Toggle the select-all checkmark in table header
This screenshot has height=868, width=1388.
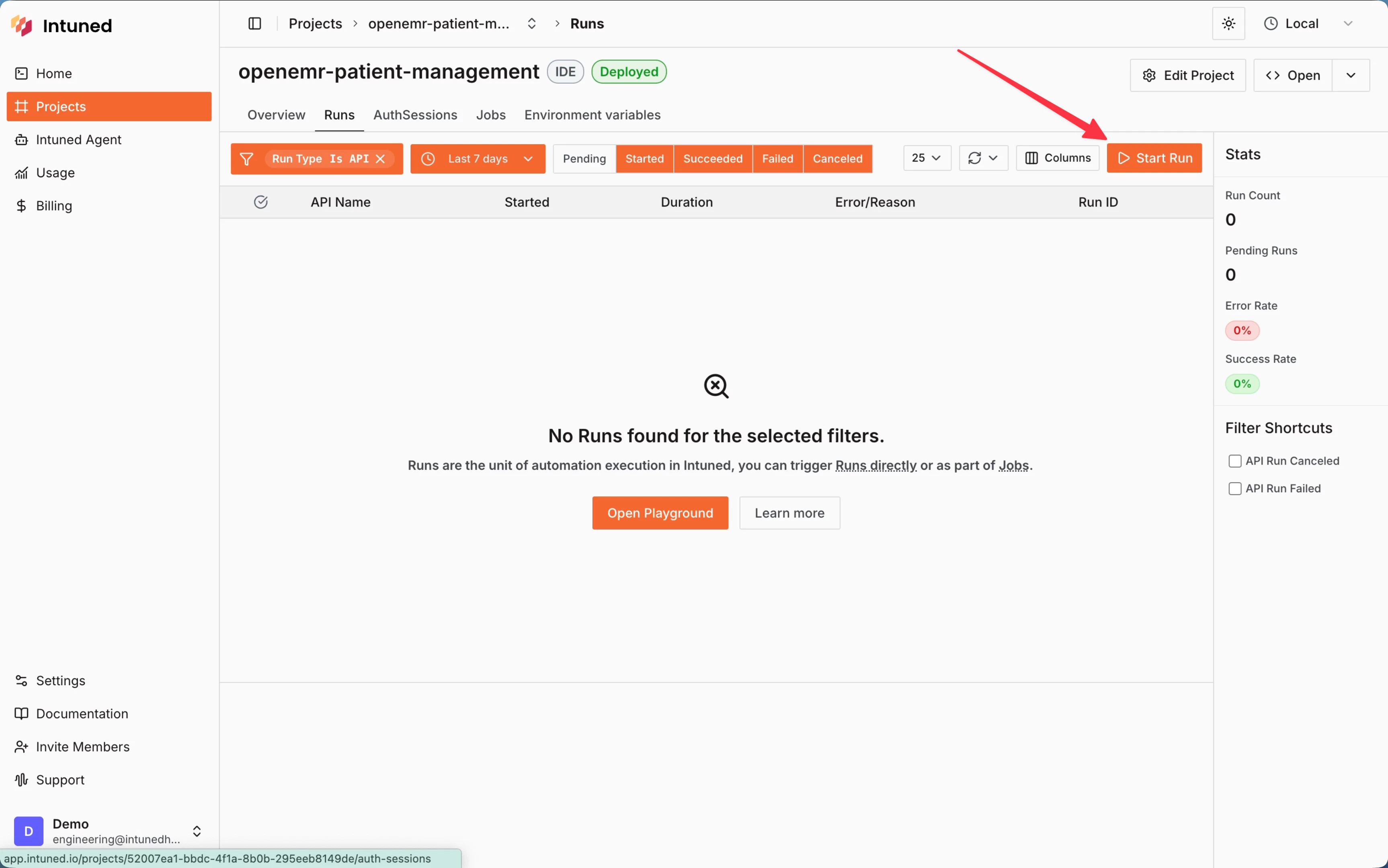coord(261,201)
